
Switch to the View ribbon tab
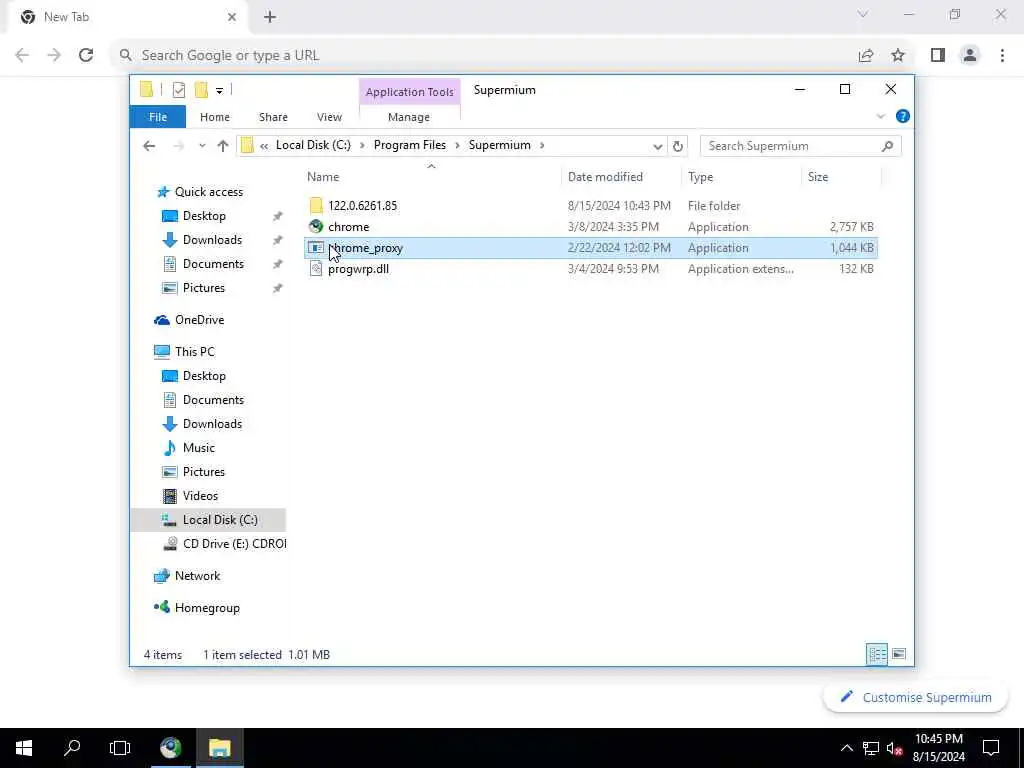(329, 117)
